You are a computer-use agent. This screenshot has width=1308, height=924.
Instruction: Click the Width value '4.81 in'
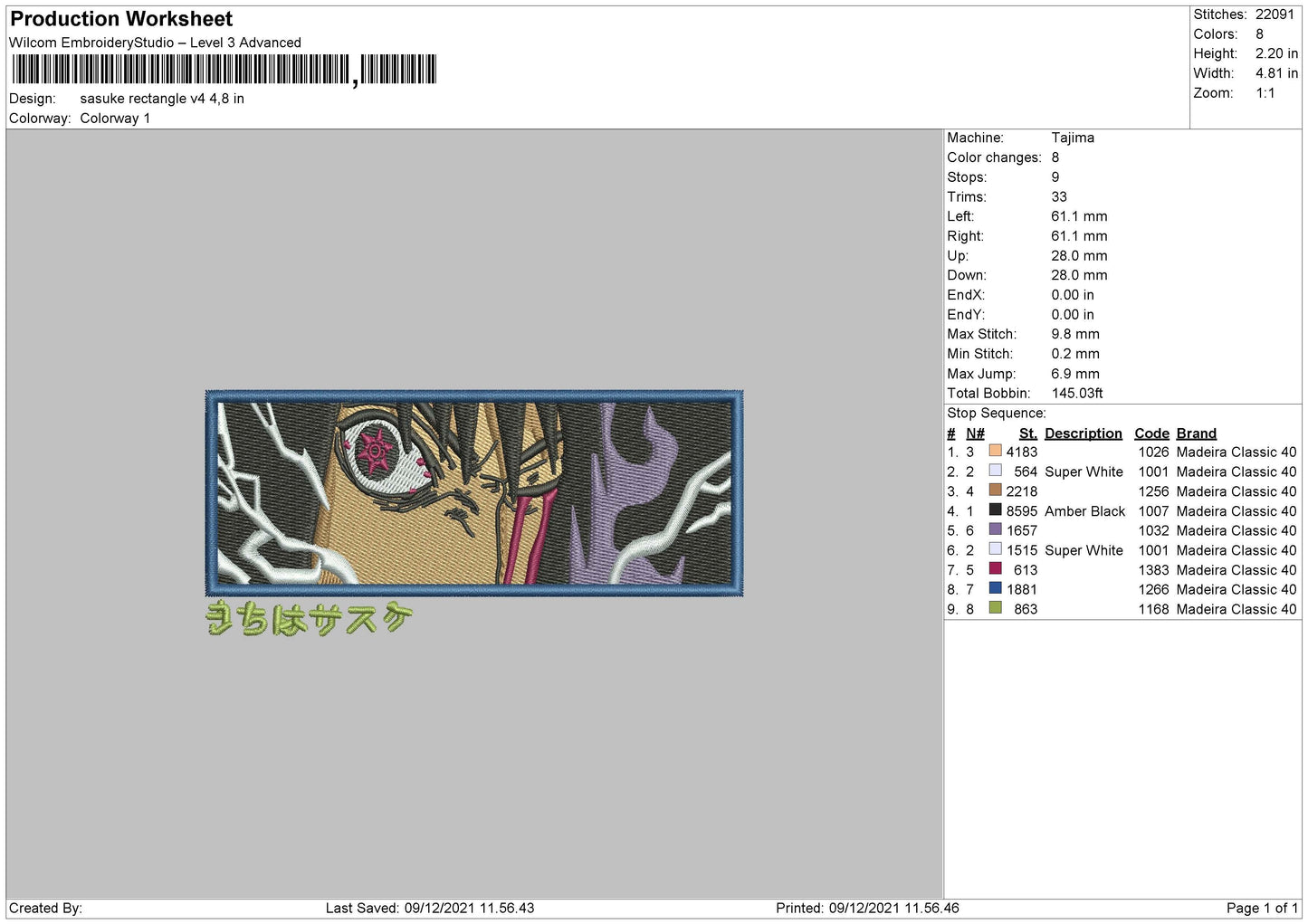(x=1276, y=73)
